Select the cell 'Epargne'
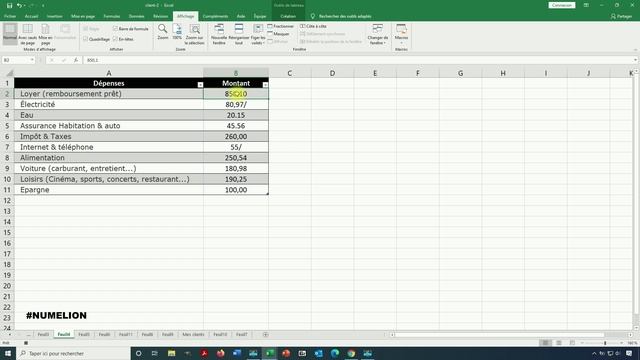The width and height of the screenshot is (640, 360). click(x=109, y=190)
